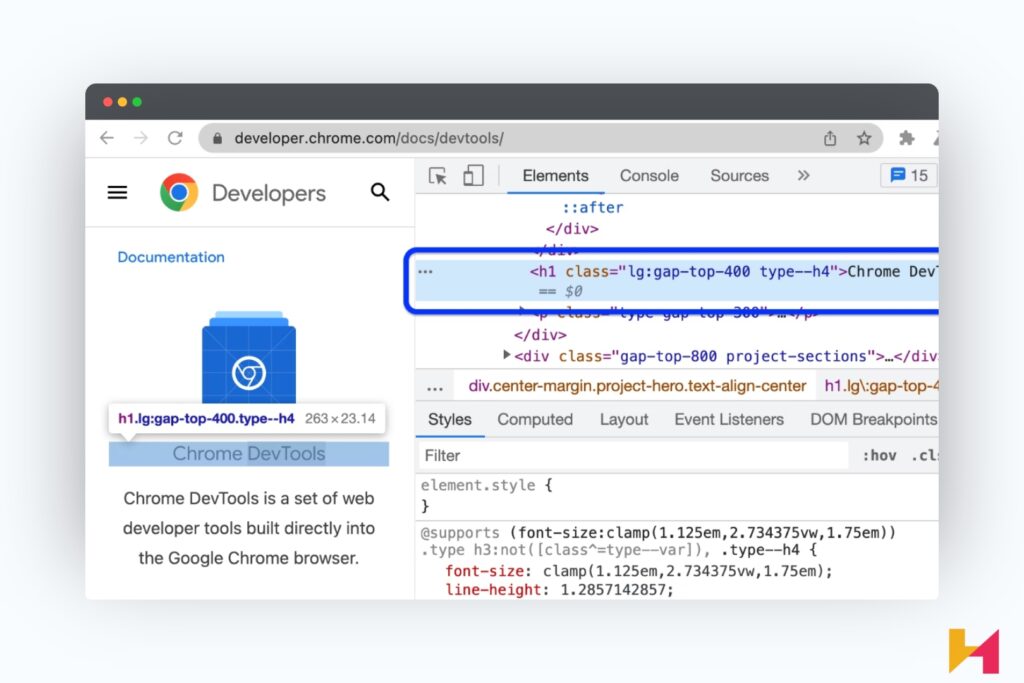The image size is (1024, 683).
Task: Click the Chrome Developers logo
Action: tap(178, 192)
